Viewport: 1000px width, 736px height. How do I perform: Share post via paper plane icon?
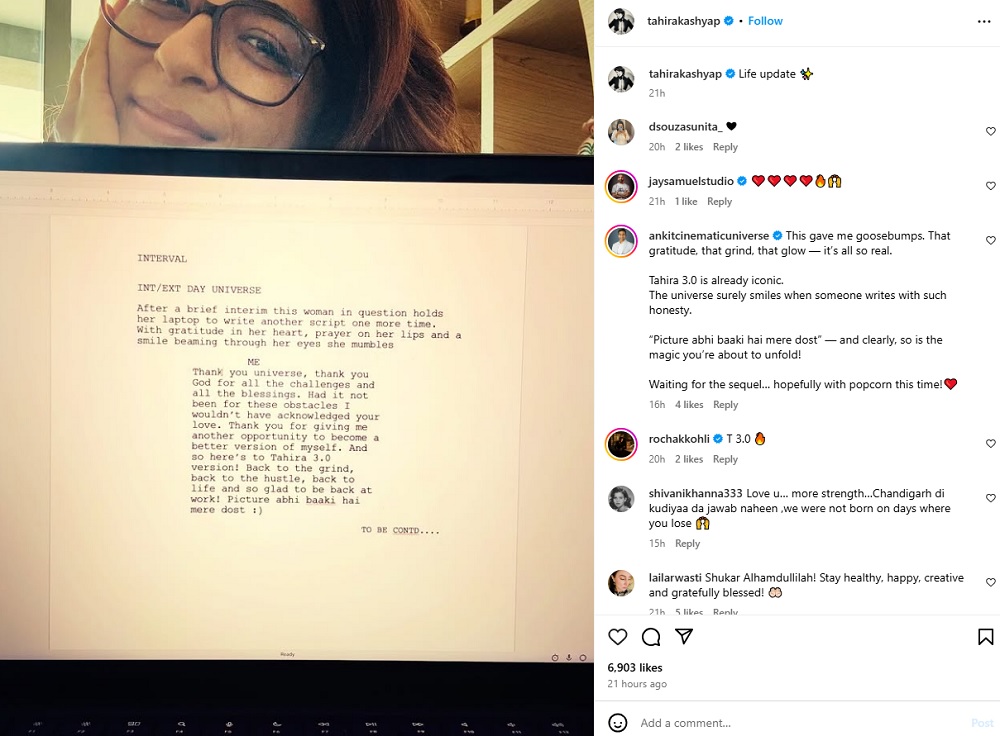pos(684,636)
